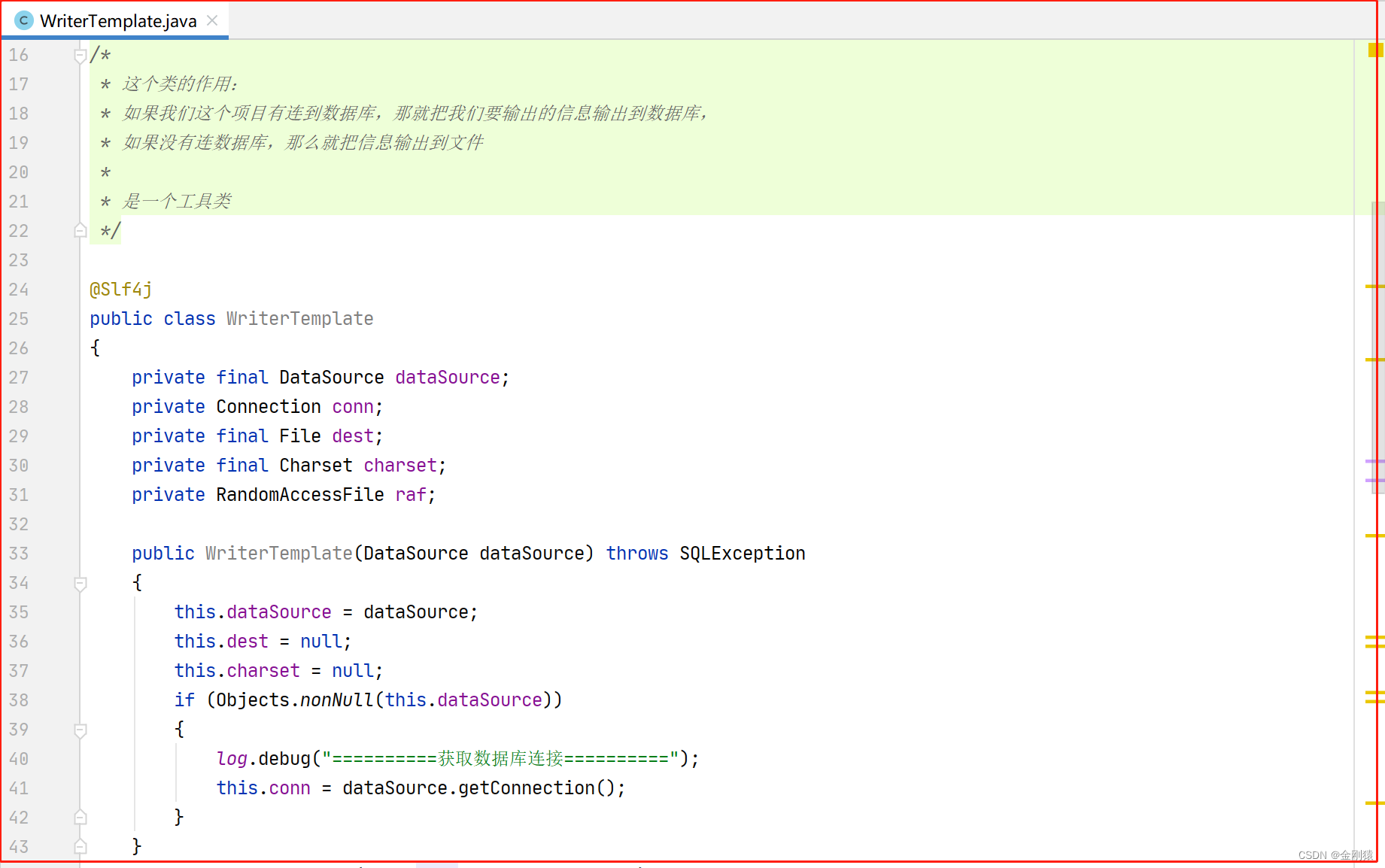Screen dimensions: 1385x868
Task: Click the conn field declaration on line 28
Action: (x=353, y=407)
